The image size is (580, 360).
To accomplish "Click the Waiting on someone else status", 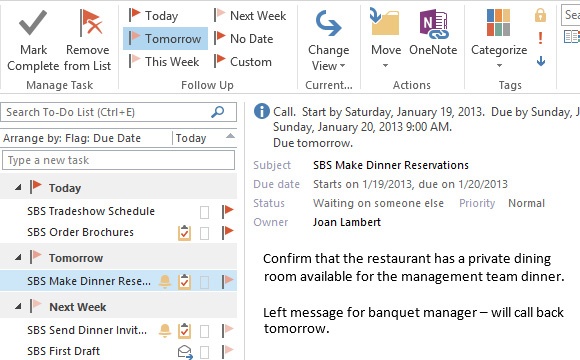I will [378, 203].
